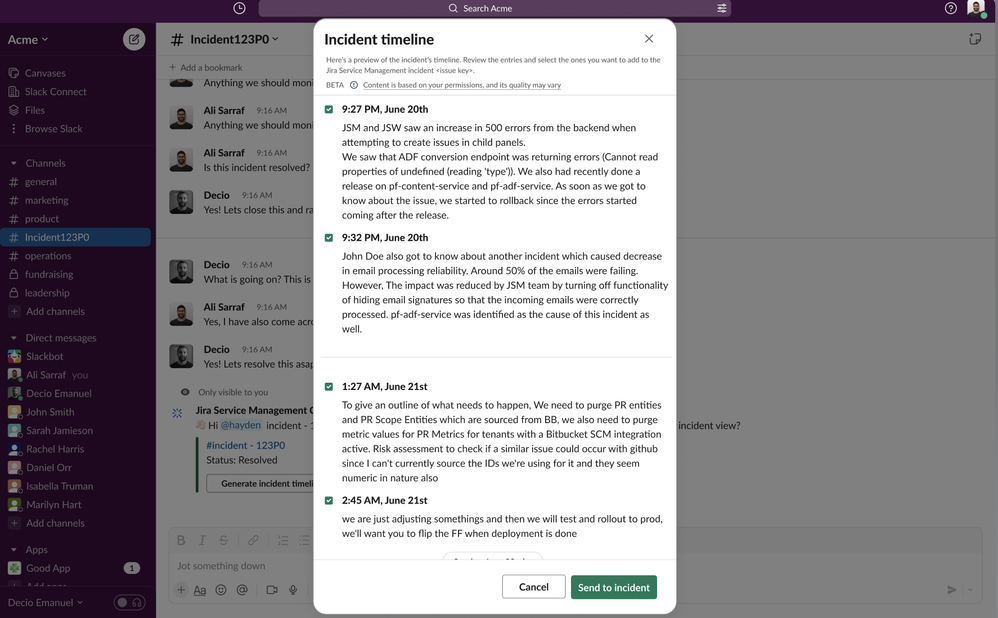Viewport: 998px width, 618px height.
Task: Record audio clip microphone icon
Action: 293,590
